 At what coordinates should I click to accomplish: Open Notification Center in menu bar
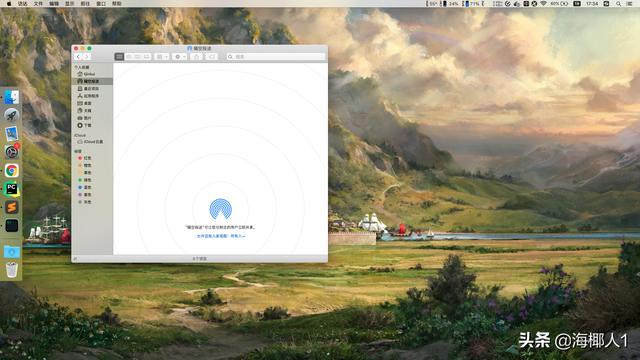click(x=629, y=4)
